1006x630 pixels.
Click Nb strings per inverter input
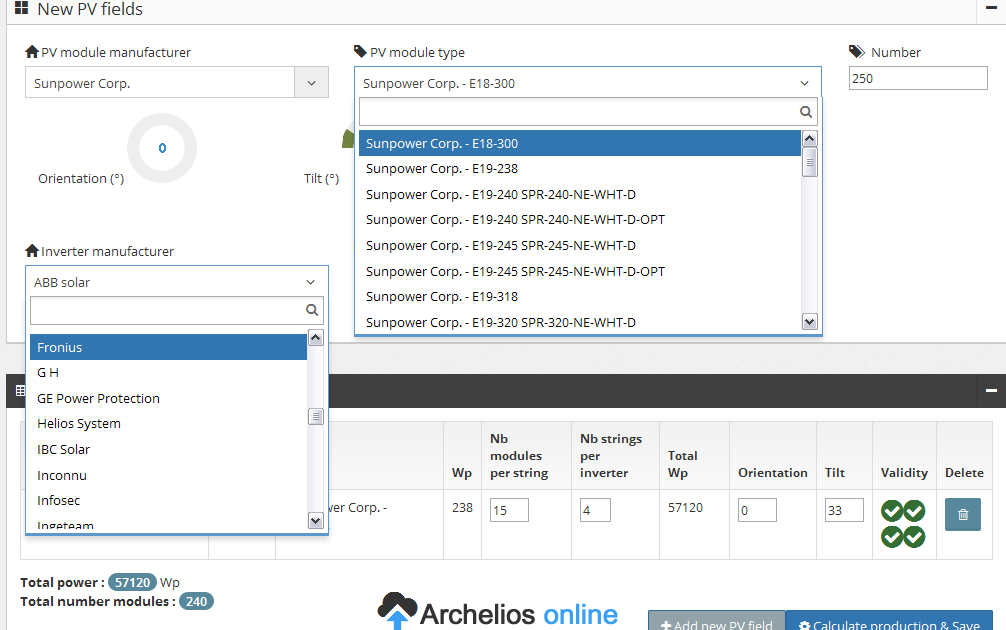click(595, 510)
